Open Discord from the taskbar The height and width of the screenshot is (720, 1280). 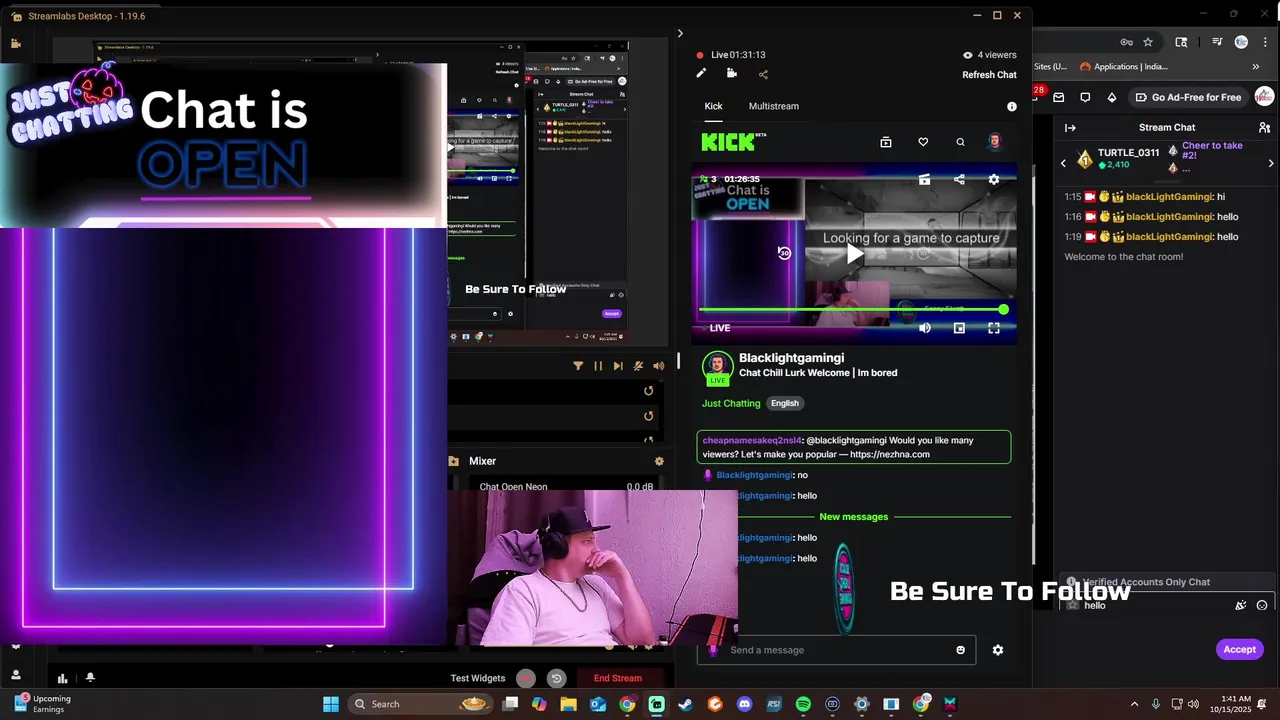(x=744, y=704)
